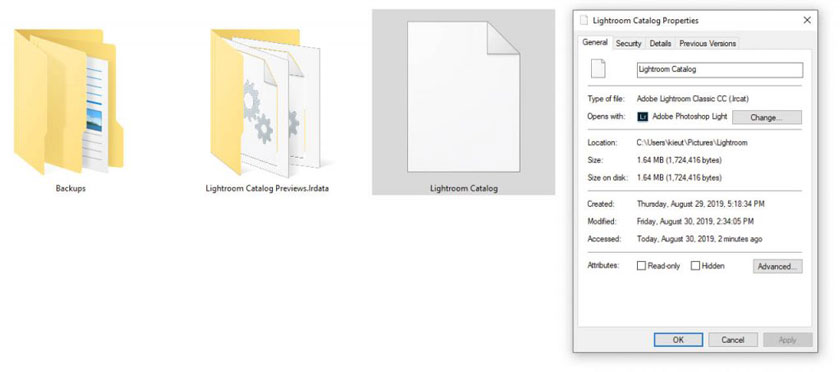Select the Backups folder icon
The width and height of the screenshot is (840, 372).
pyautogui.click(x=69, y=102)
